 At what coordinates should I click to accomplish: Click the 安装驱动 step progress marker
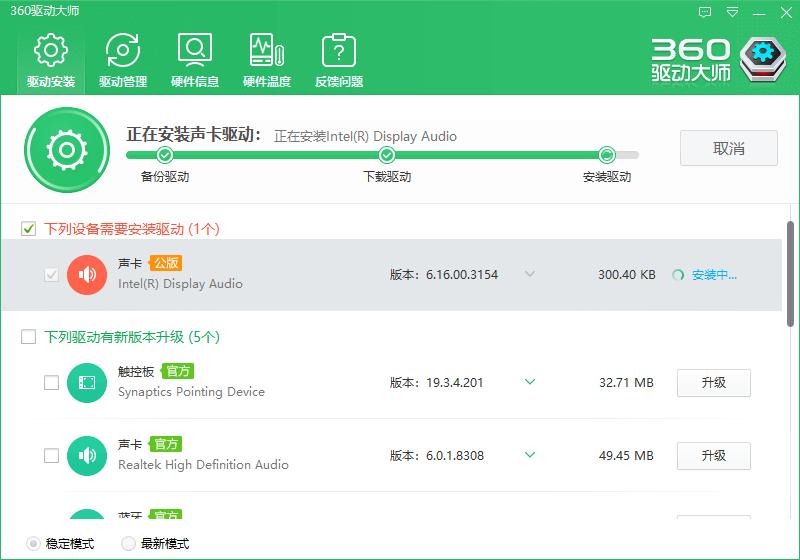(x=607, y=155)
